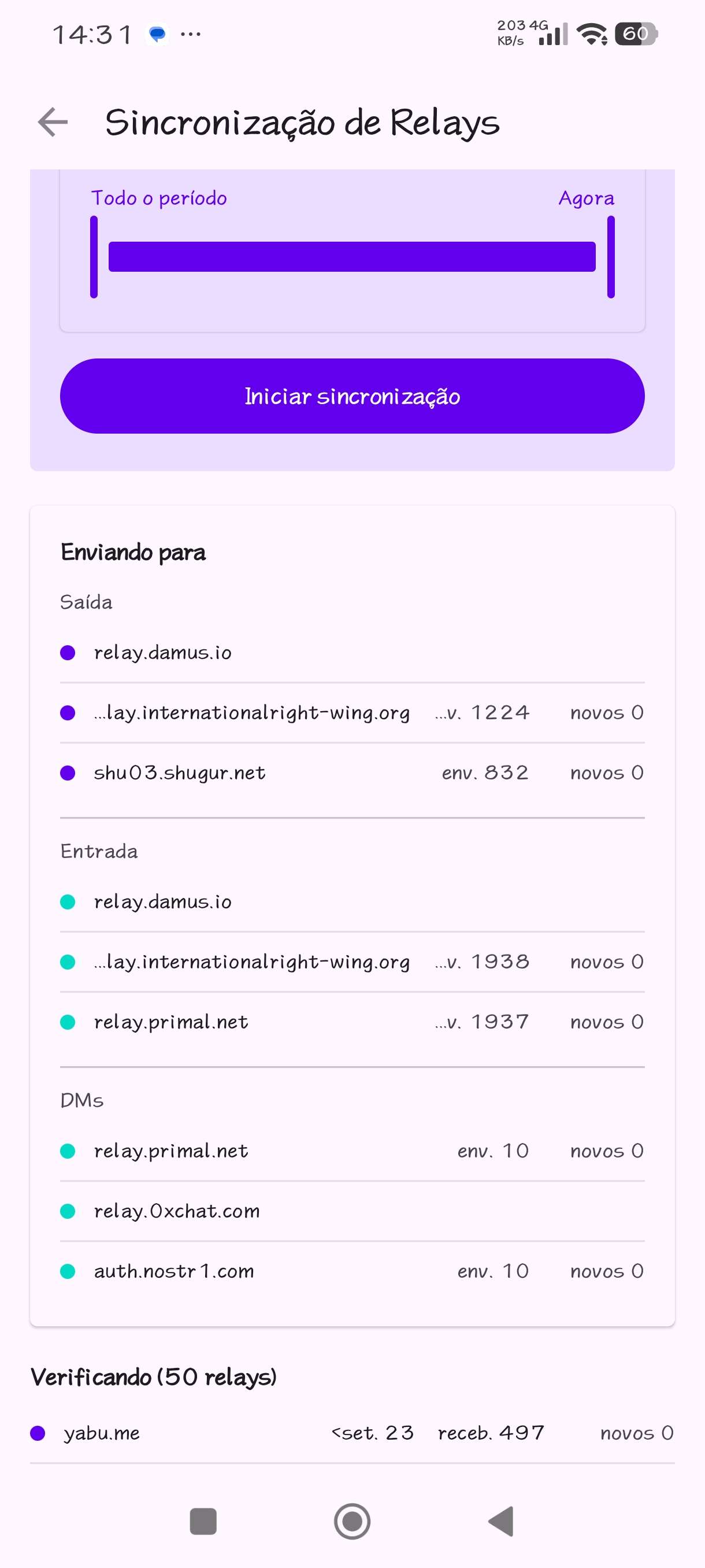This screenshot has width=705, height=1568.
Task: Tap the purple dot beside shu03.shugur.net
Action: [68, 773]
